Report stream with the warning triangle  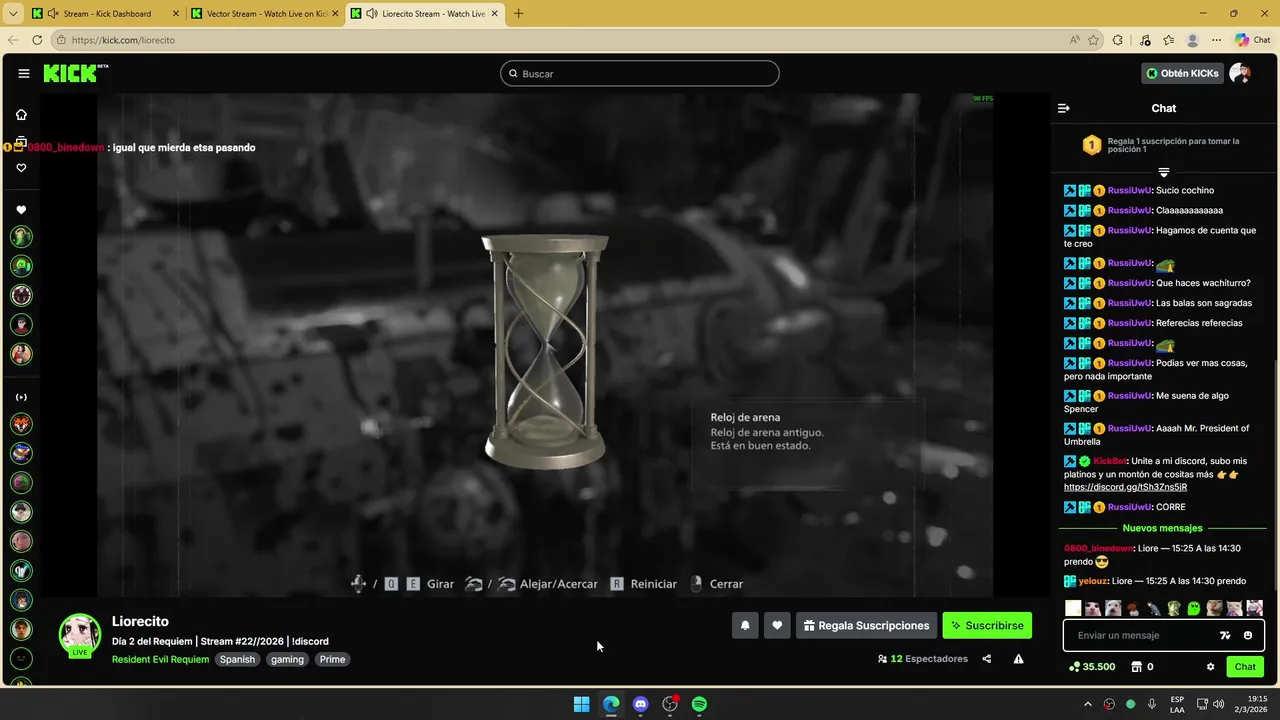(1018, 659)
